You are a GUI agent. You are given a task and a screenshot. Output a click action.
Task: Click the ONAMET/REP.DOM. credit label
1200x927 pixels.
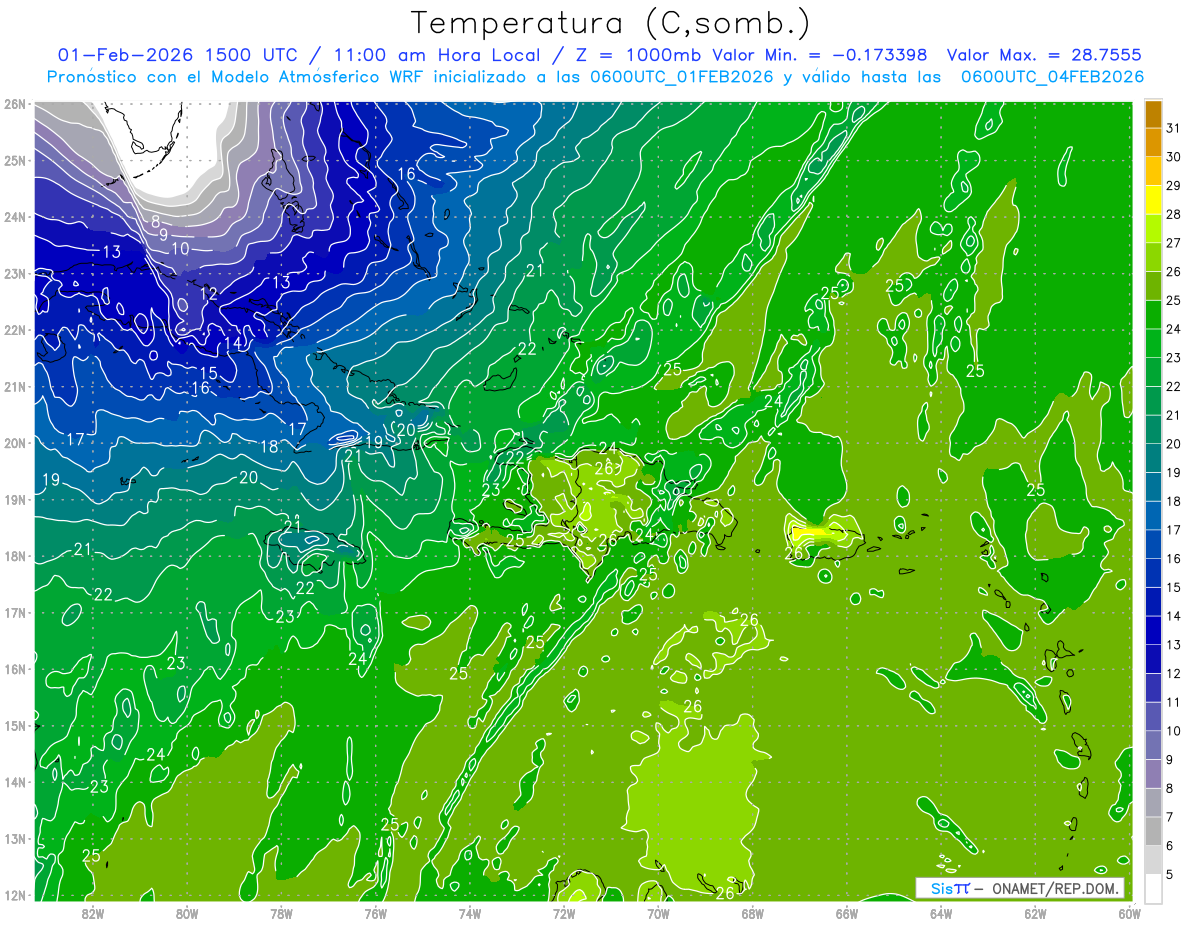1053,888
